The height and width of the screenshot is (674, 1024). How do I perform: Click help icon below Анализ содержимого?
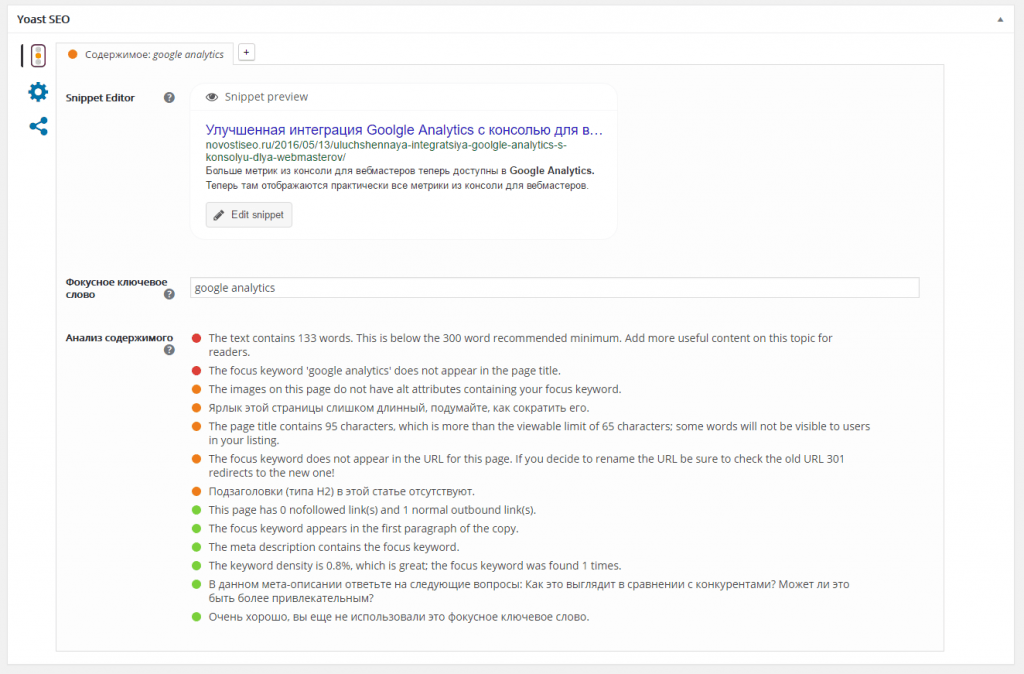point(169,350)
